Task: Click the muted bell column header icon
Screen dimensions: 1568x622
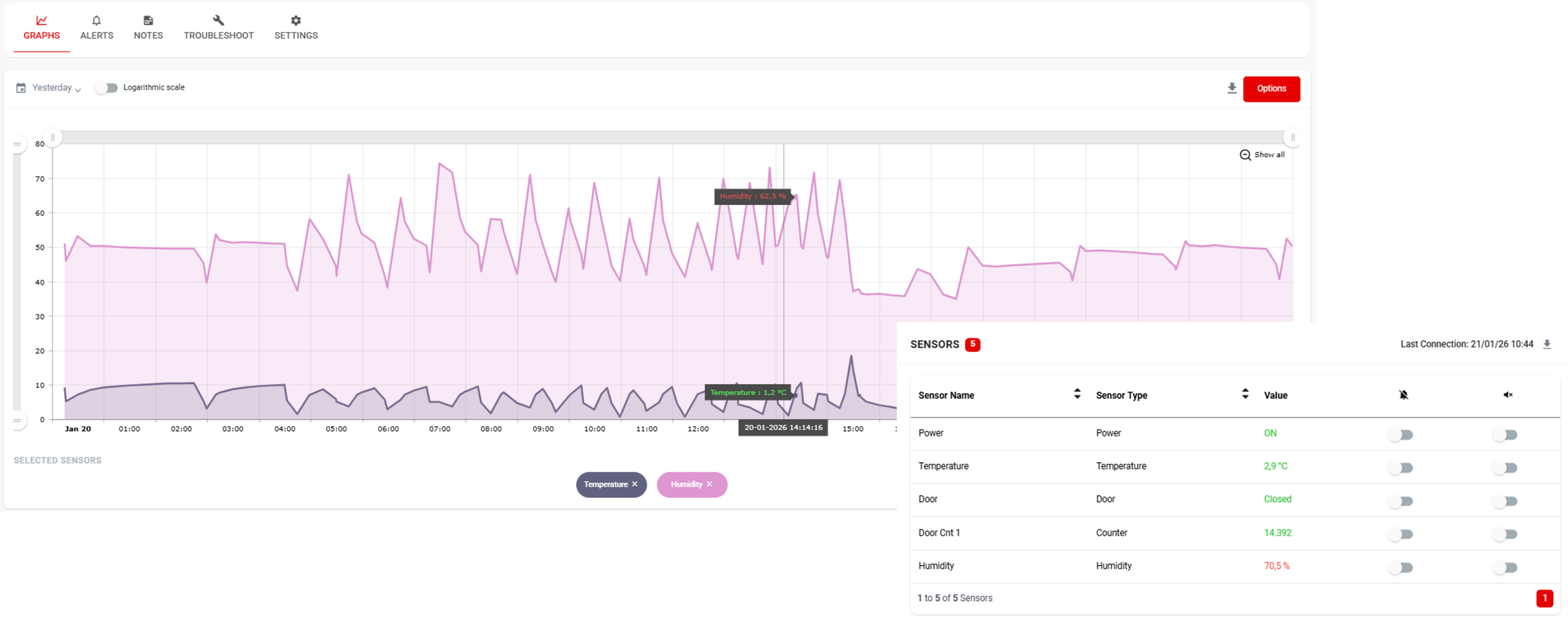Action: click(x=1403, y=395)
